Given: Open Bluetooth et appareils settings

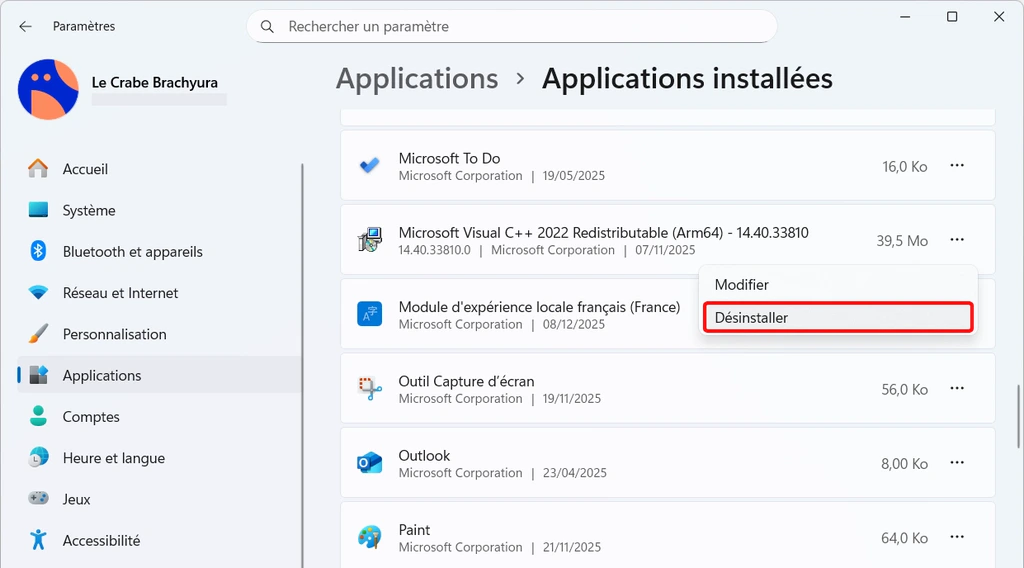Looking at the screenshot, I should [x=132, y=252].
